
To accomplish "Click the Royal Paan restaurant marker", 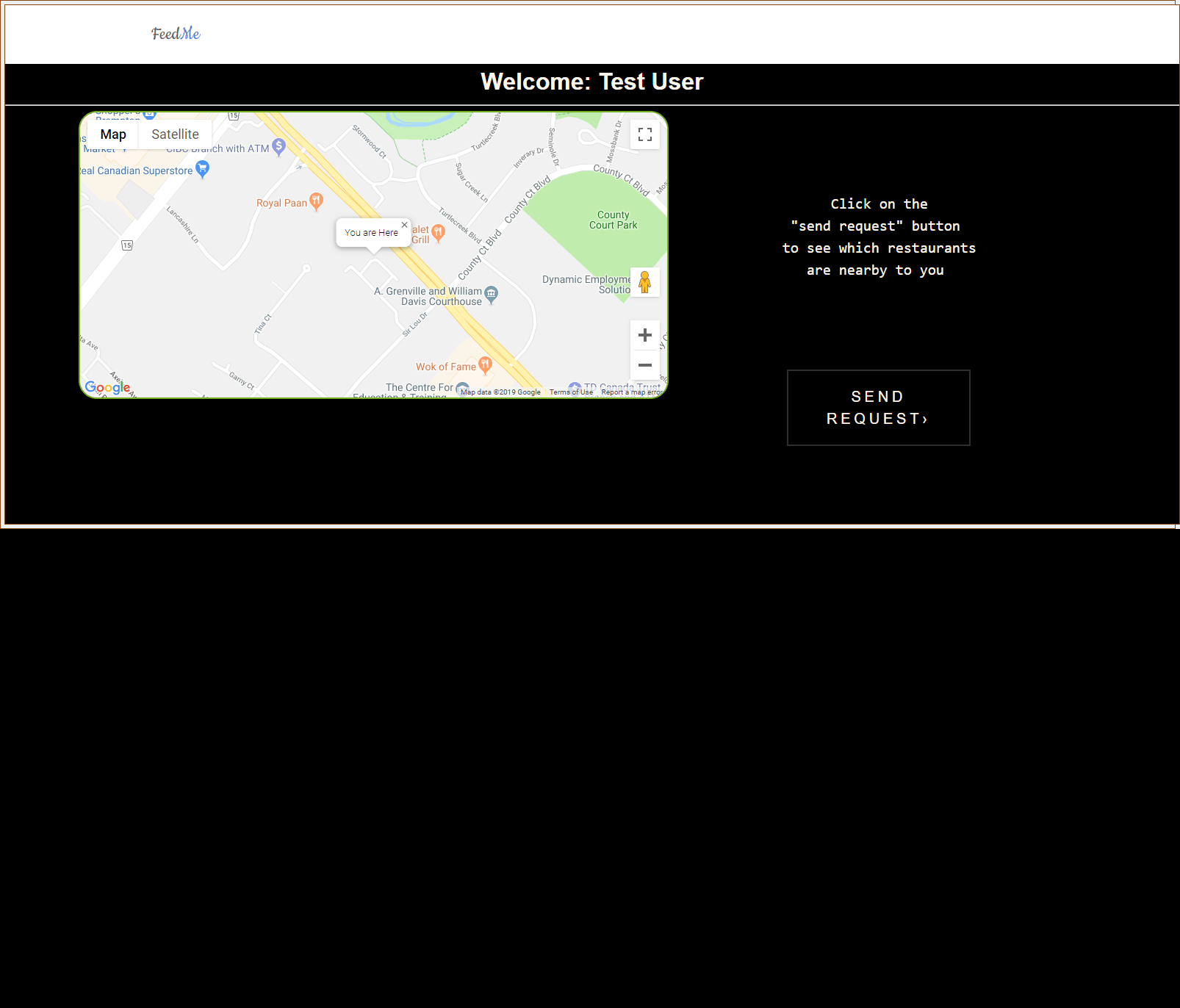I will tap(316, 201).
